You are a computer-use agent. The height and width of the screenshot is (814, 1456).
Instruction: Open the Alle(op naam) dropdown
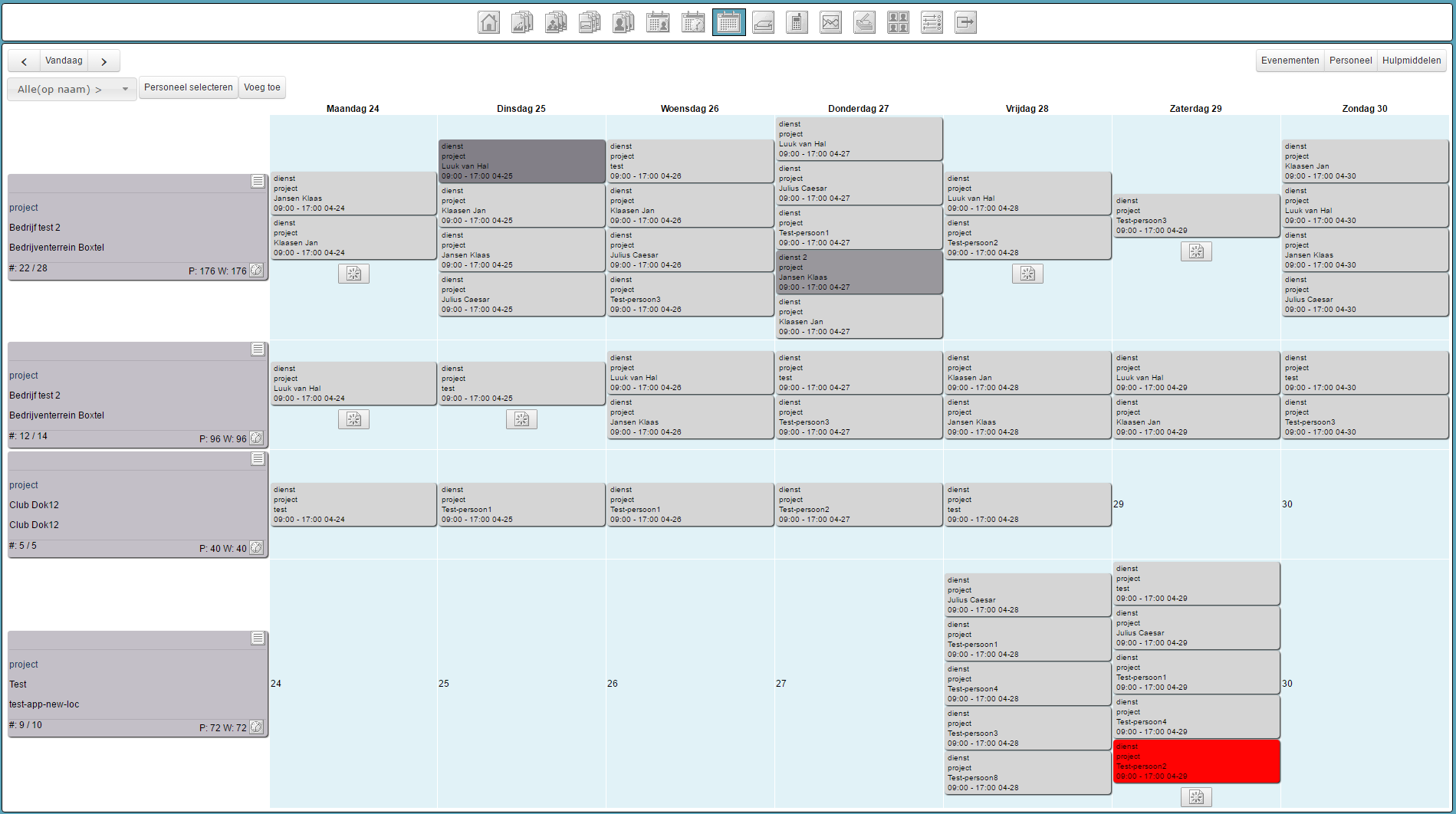click(x=72, y=89)
